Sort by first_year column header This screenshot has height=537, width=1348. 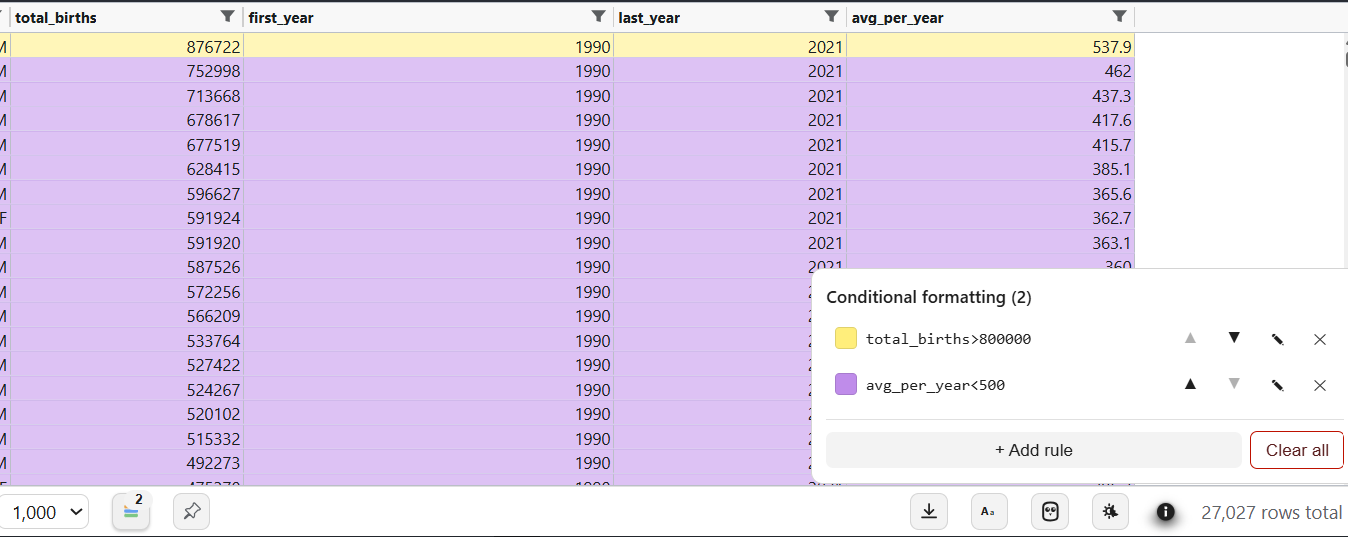[x=281, y=18]
